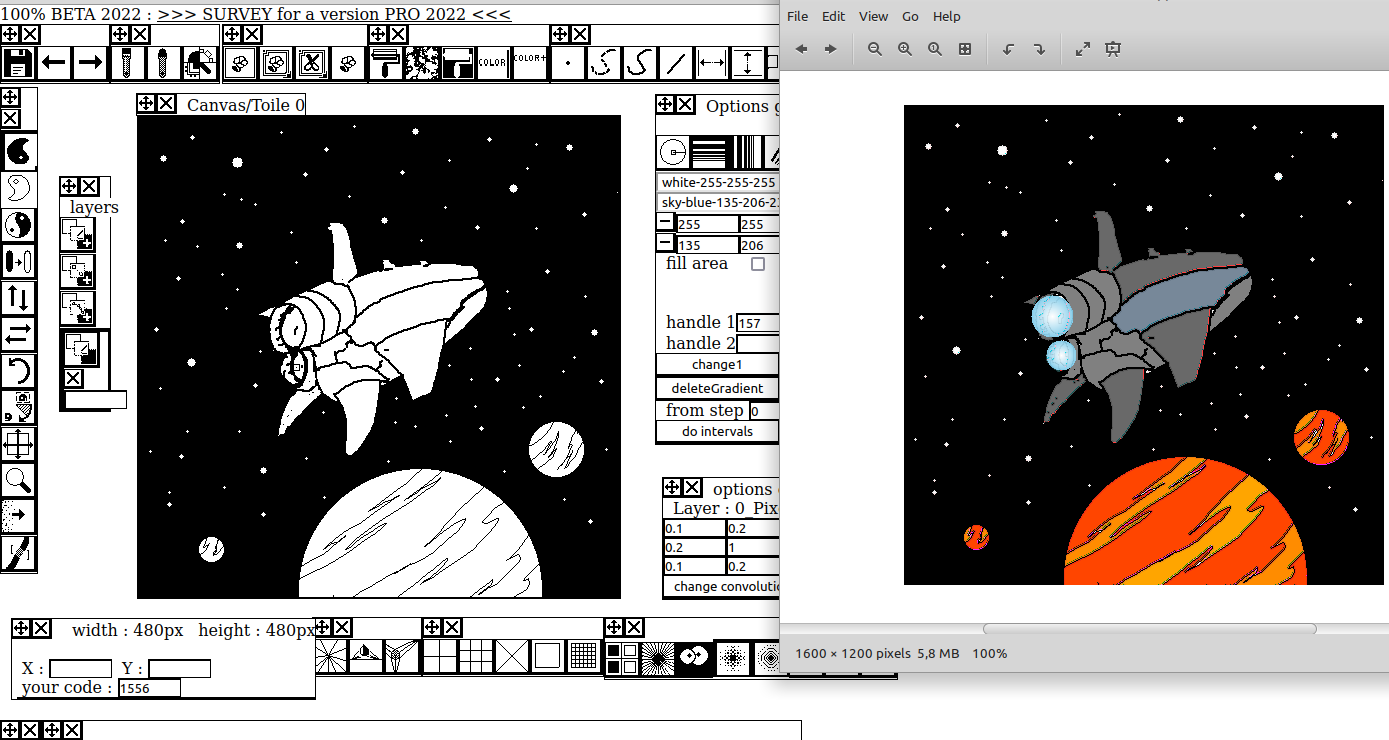Open the SURVEY for version PRO 2022 link
This screenshot has width=1389, height=740.
pyautogui.click(x=334, y=14)
